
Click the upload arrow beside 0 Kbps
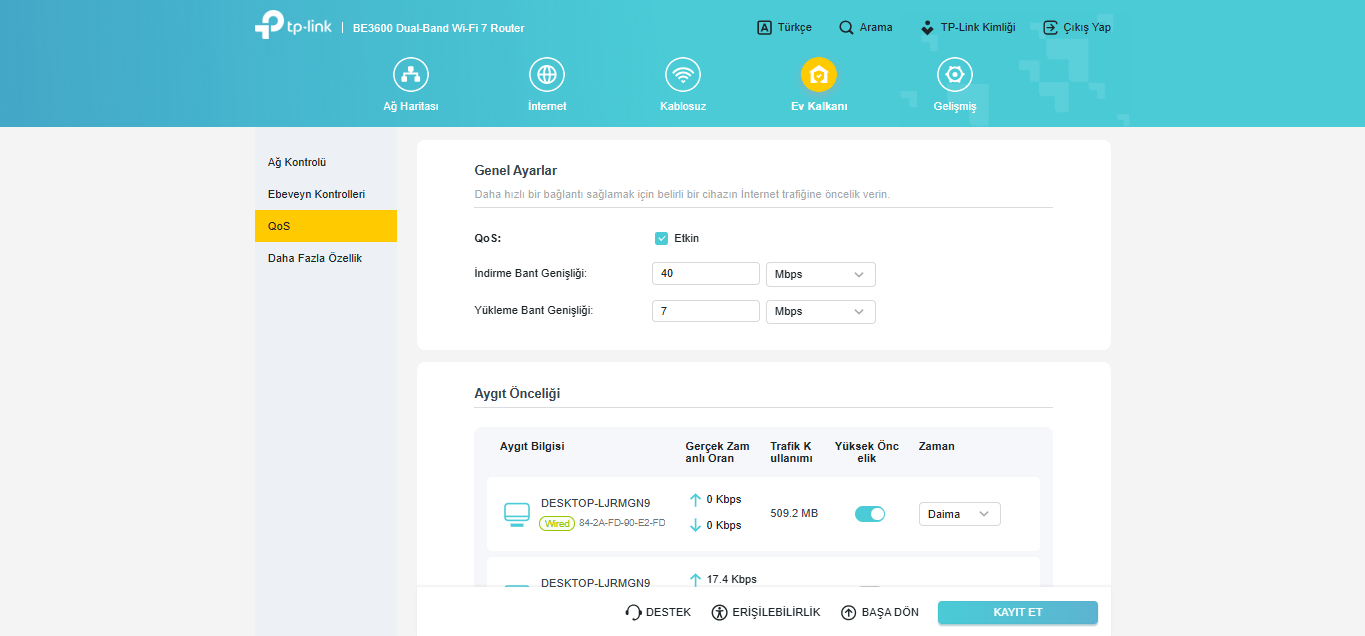click(695, 499)
